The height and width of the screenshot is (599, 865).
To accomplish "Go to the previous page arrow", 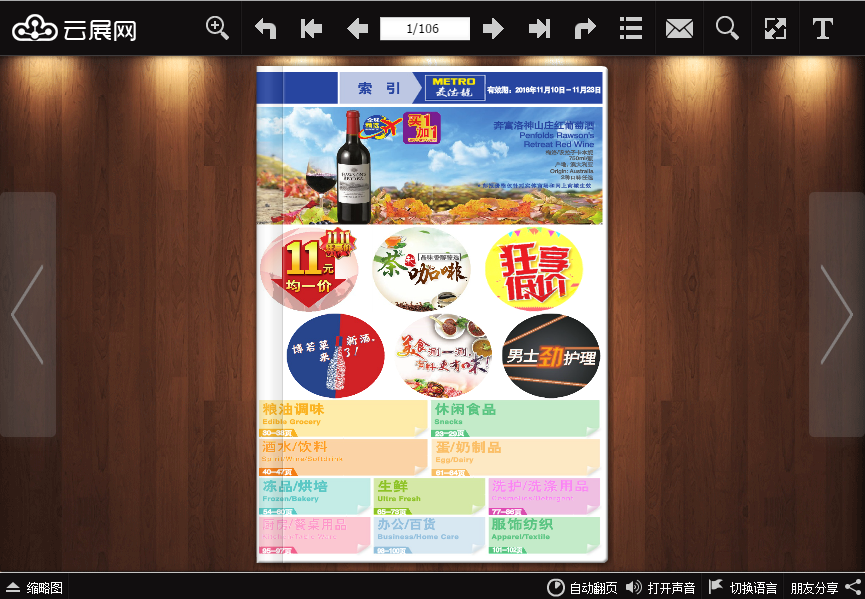I will (x=357, y=28).
